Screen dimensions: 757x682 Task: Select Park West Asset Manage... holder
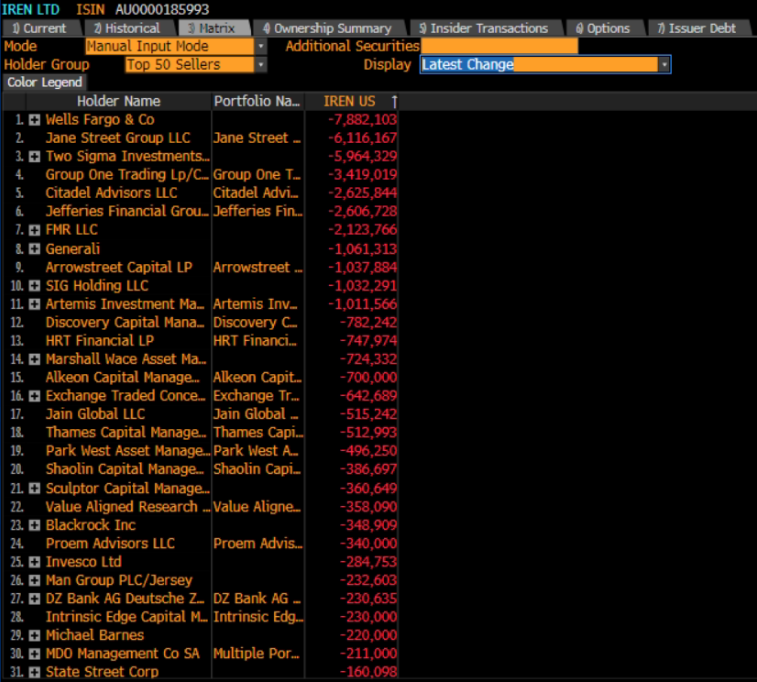(127, 451)
